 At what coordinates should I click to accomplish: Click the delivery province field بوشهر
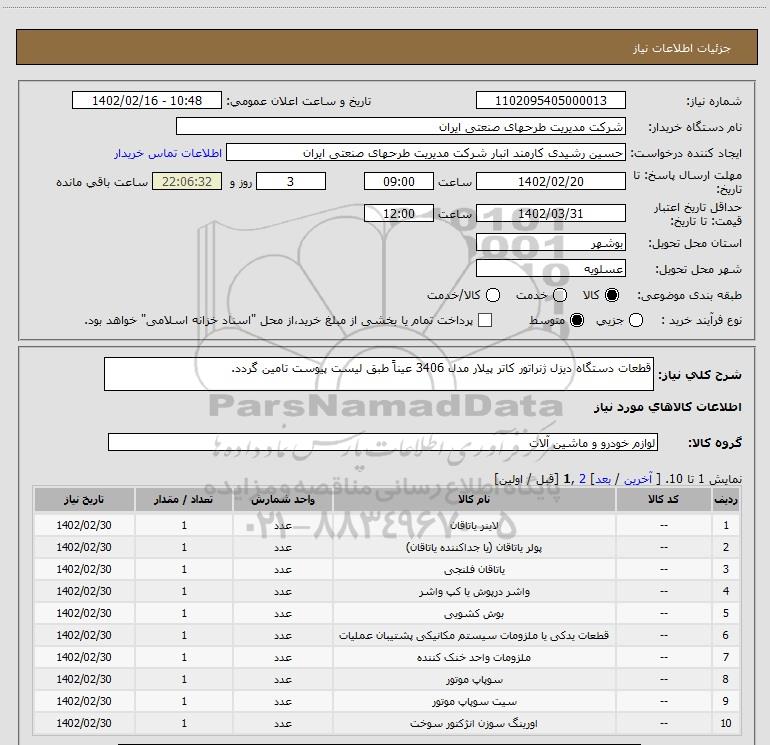(550, 242)
